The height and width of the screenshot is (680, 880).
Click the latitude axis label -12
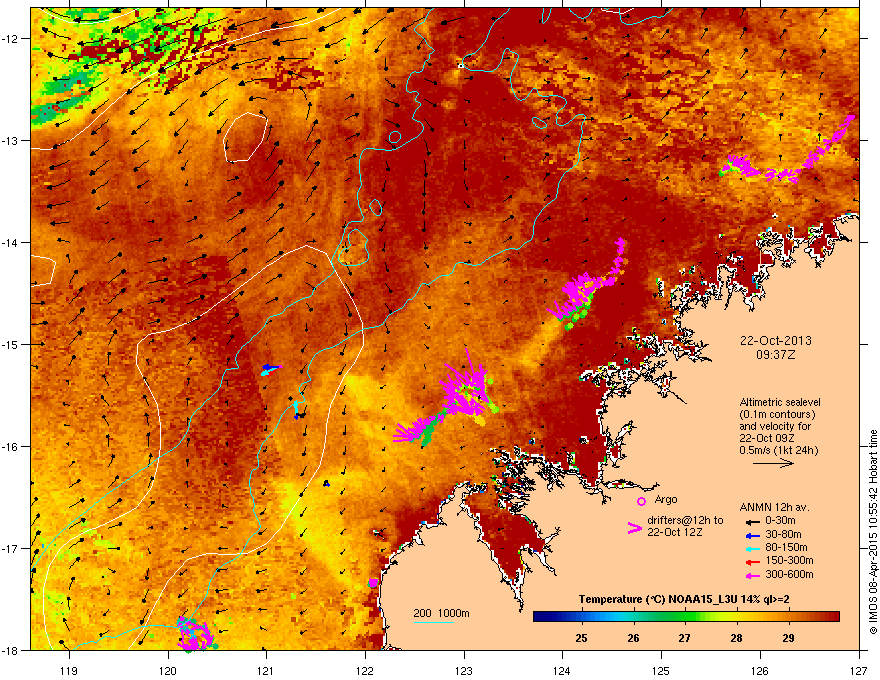[x=10, y=38]
